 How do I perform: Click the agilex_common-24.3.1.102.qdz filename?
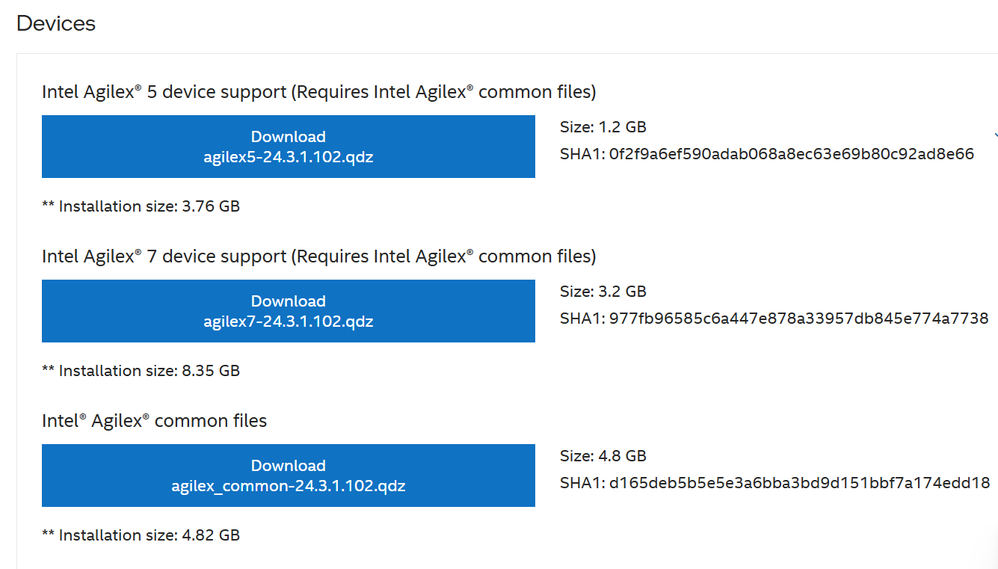288,487
